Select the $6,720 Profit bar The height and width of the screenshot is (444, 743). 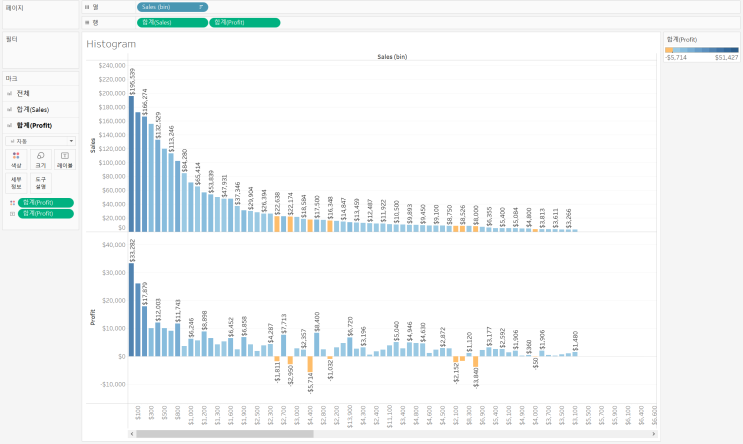pyautogui.click(x=350, y=346)
